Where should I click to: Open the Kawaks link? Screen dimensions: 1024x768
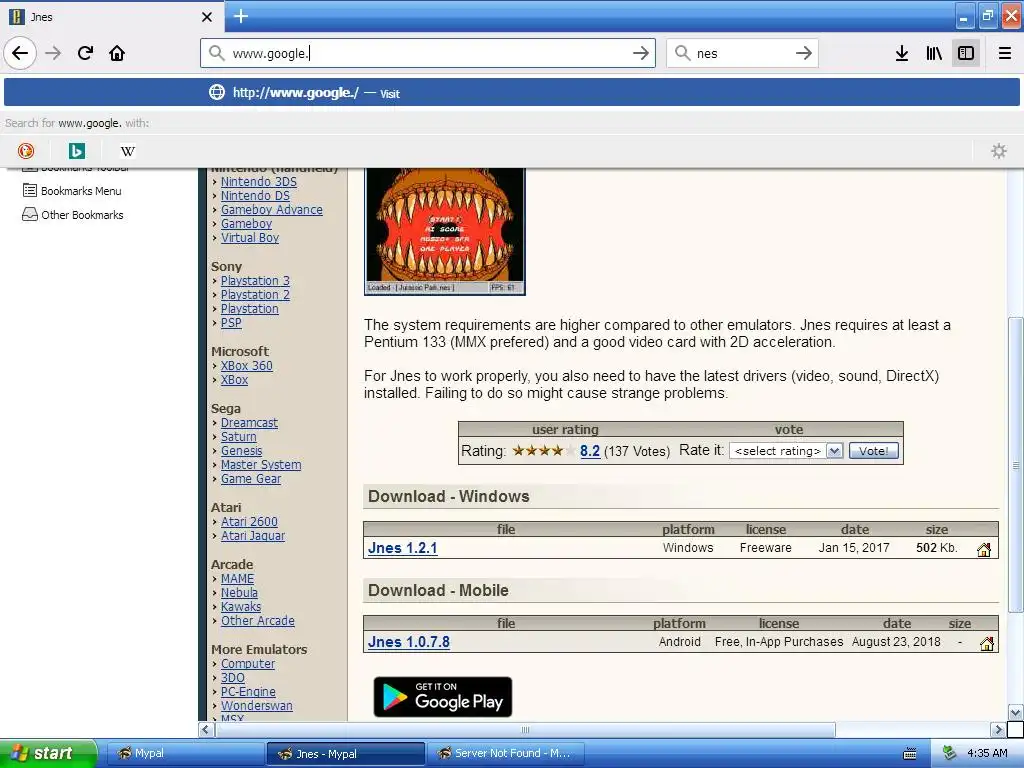tap(240, 607)
